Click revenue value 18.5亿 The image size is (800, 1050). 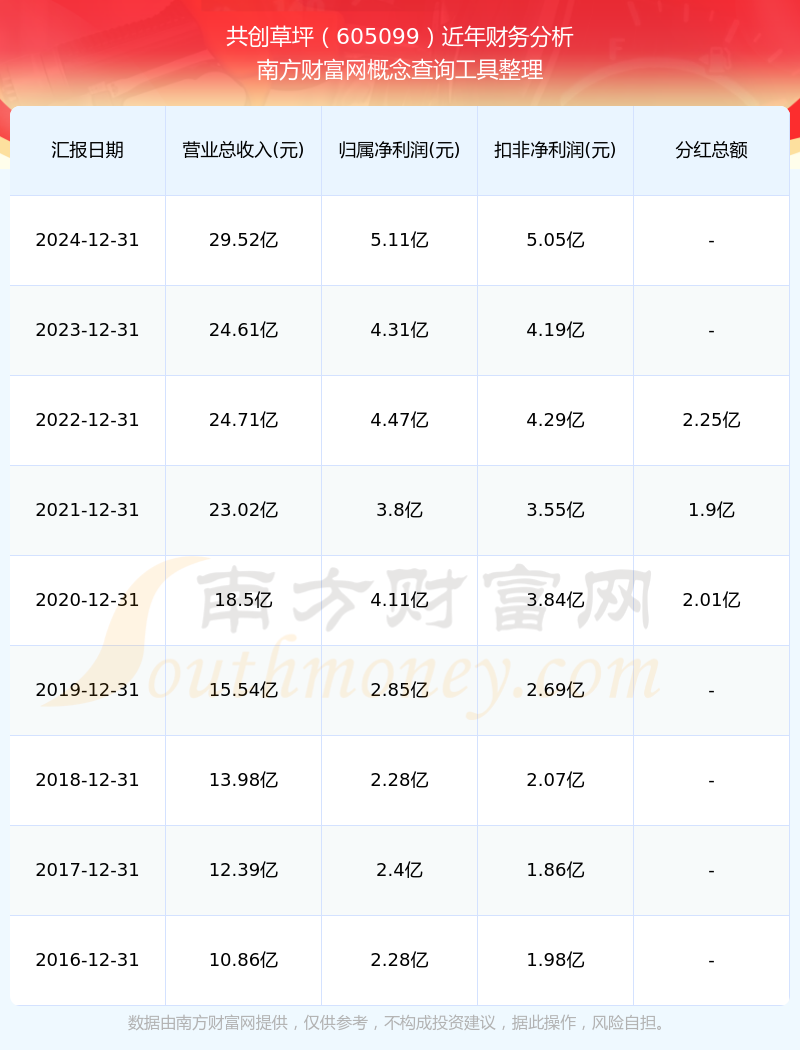tap(244, 600)
